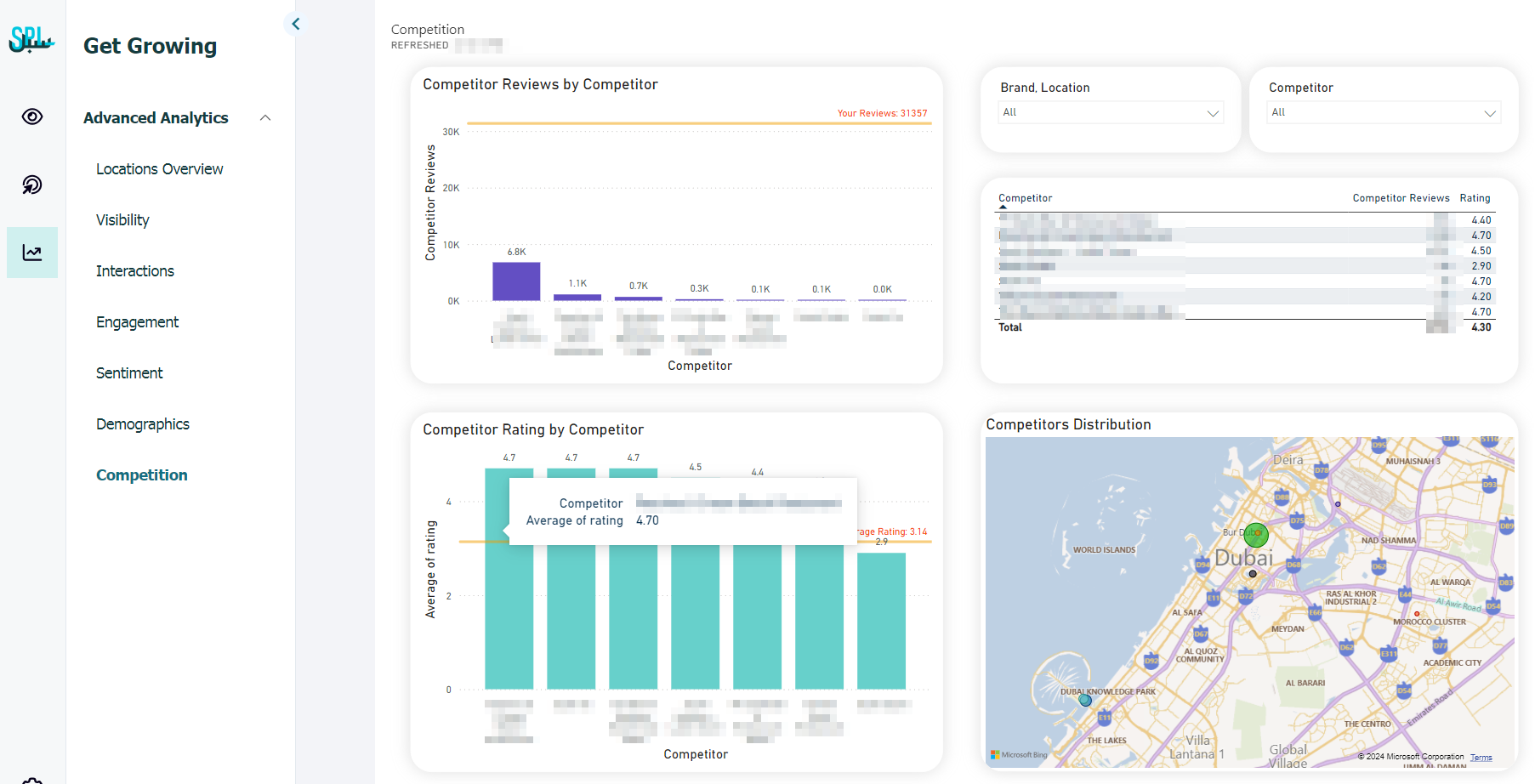Open the Visibility analytics page
The width and height of the screenshot is (1535, 784).
click(x=122, y=220)
